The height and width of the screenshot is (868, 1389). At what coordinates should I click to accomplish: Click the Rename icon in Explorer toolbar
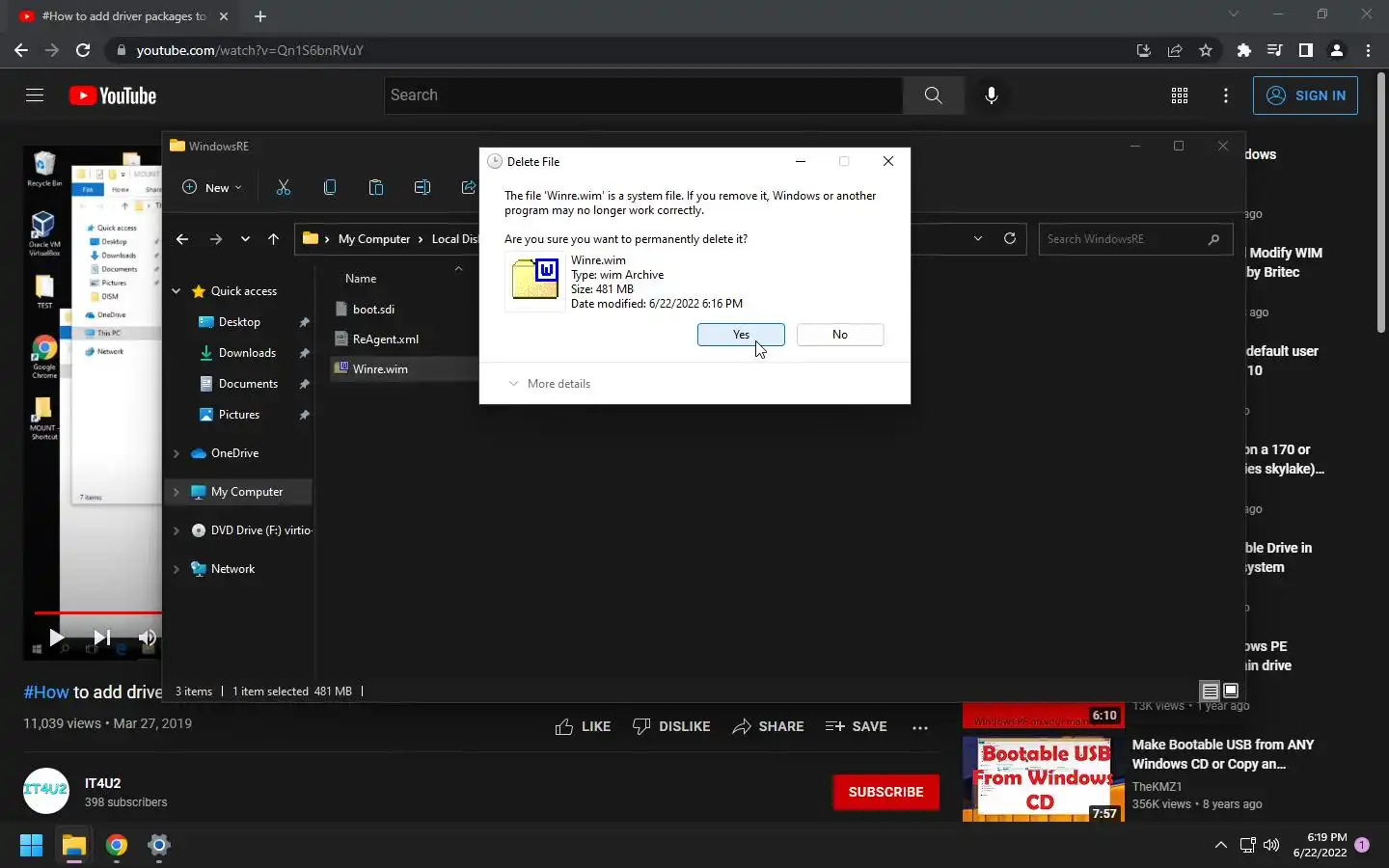422,187
